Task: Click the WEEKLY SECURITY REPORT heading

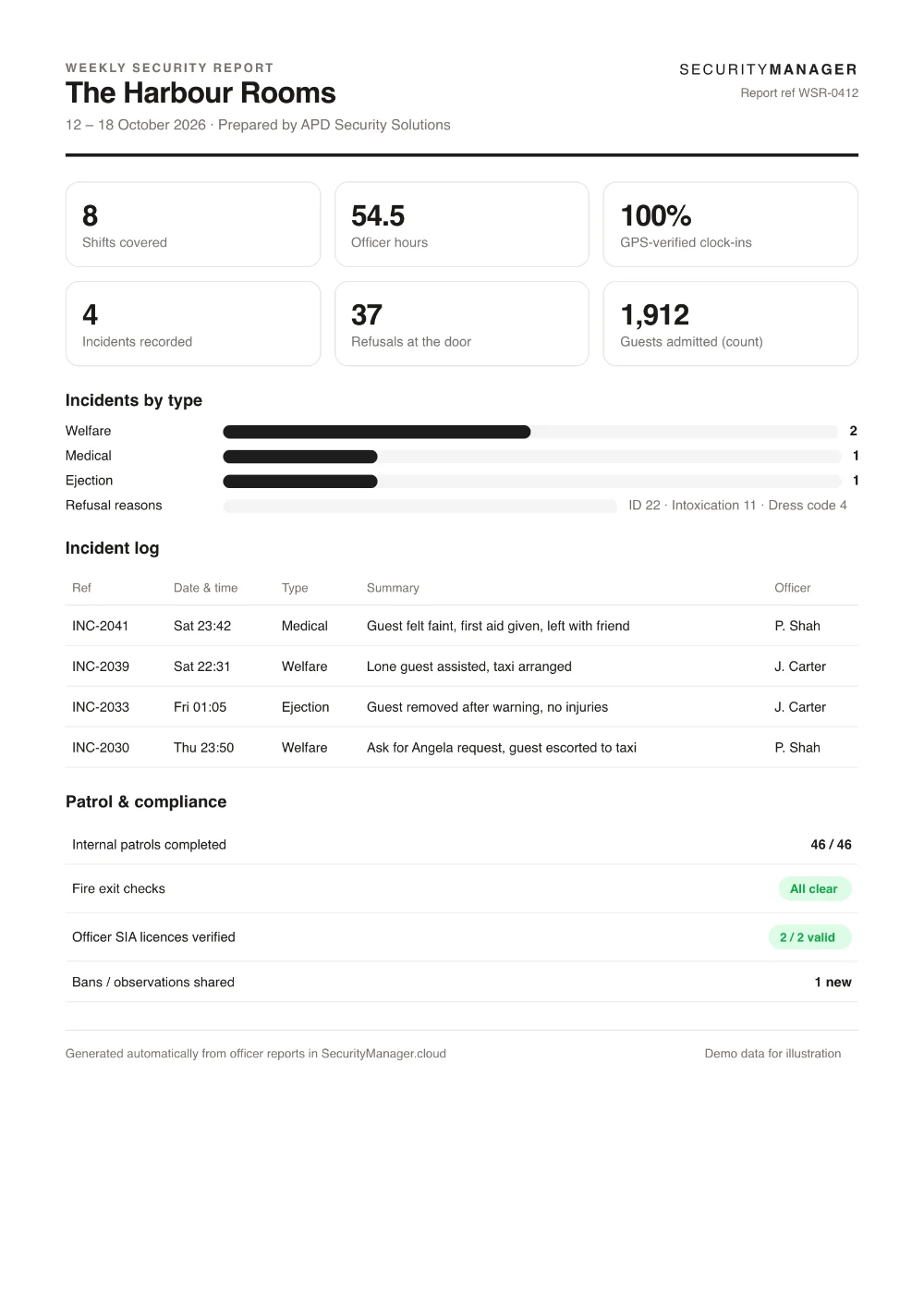Action: tap(170, 67)
